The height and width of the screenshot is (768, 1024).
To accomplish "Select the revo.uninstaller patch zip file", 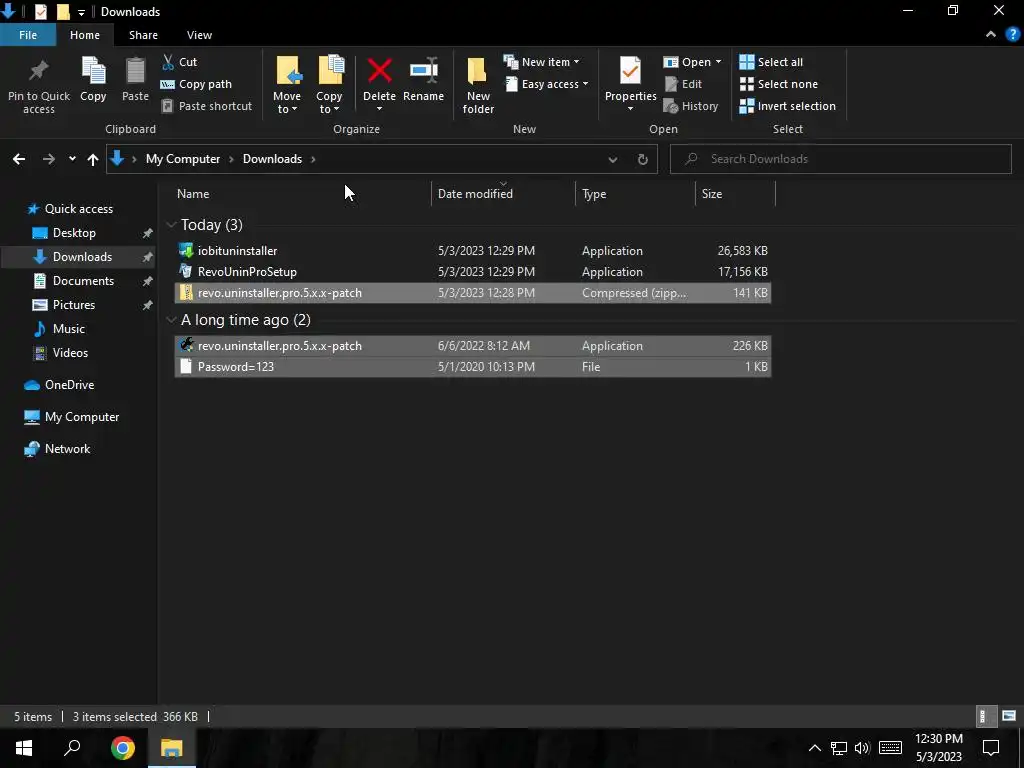I will tap(473, 293).
